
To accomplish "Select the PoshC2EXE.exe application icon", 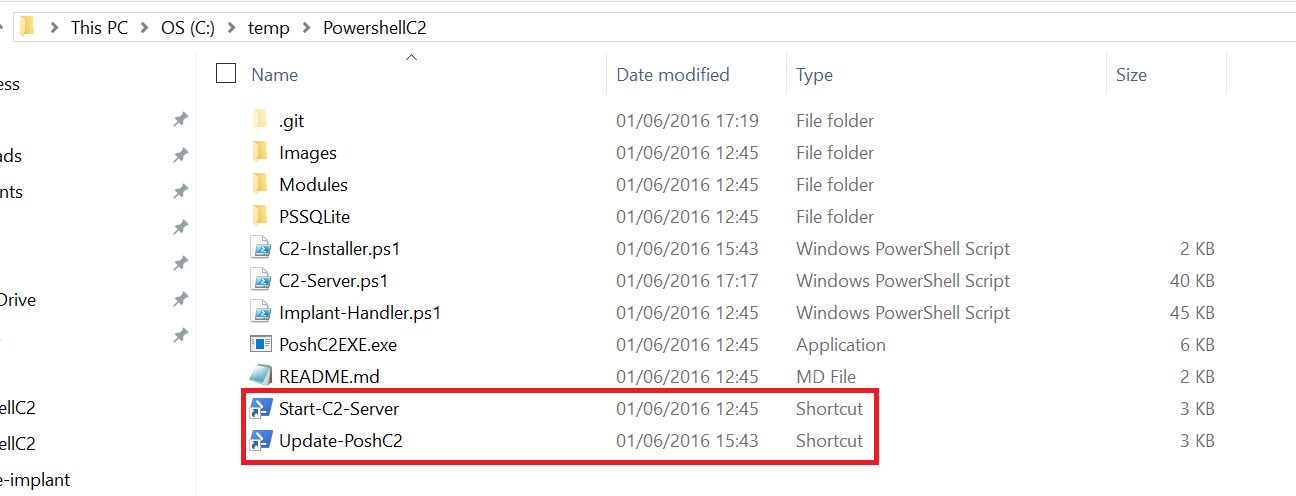I will tap(260, 344).
